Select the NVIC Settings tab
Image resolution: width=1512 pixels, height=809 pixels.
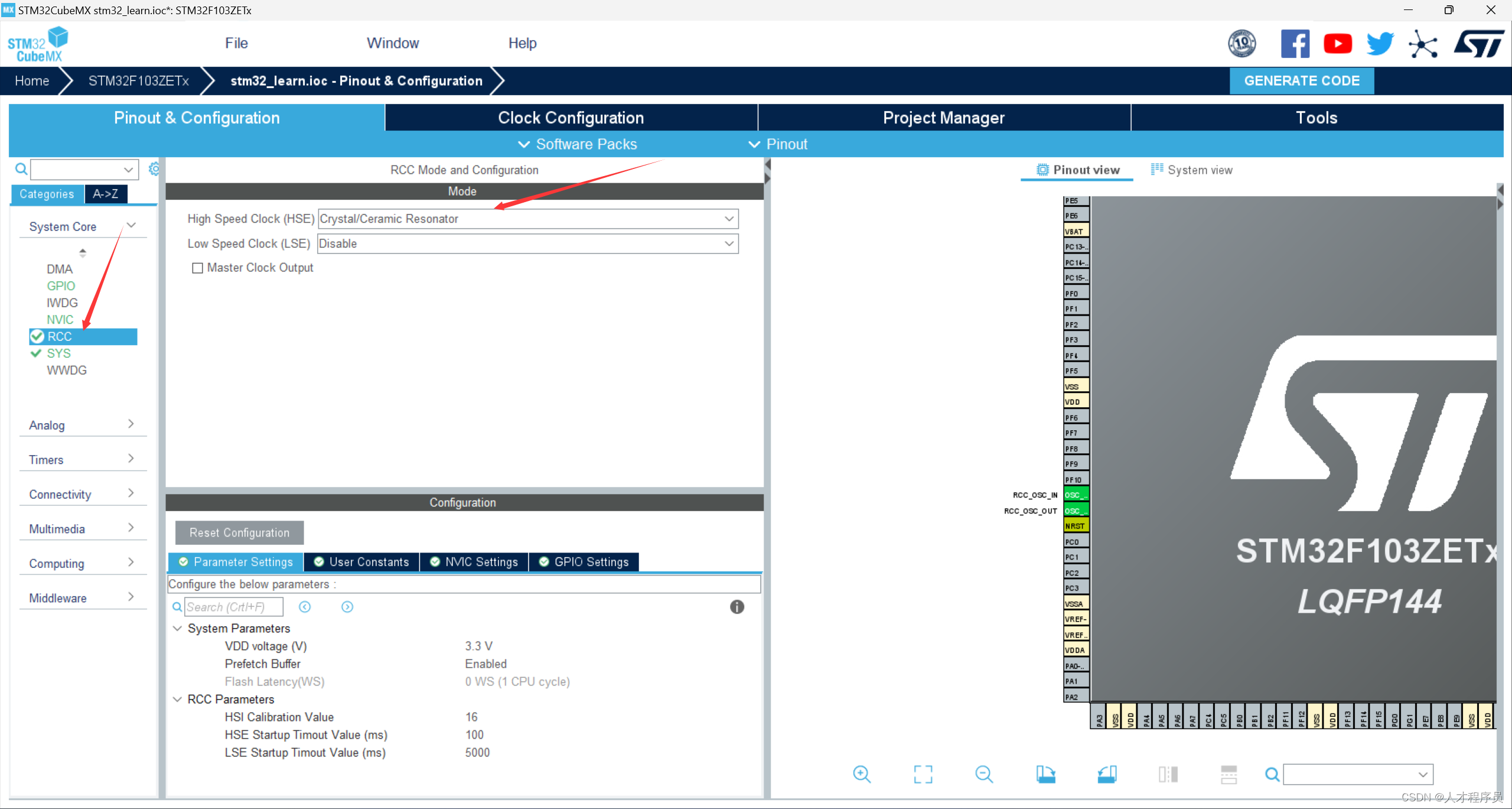pos(474,562)
